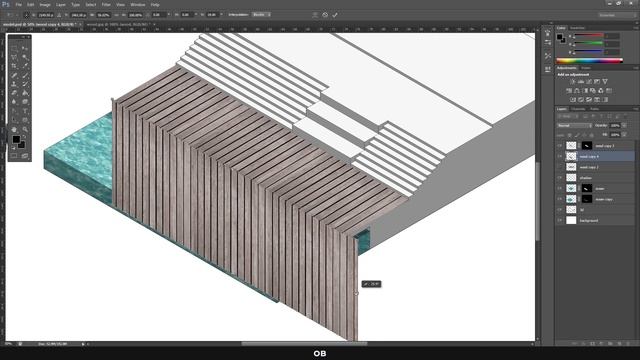The height and width of the screenshot is (360, 640).
Task: Open the Interpolation dropdown
Action: pyautogui.click(x=261, y=15)
